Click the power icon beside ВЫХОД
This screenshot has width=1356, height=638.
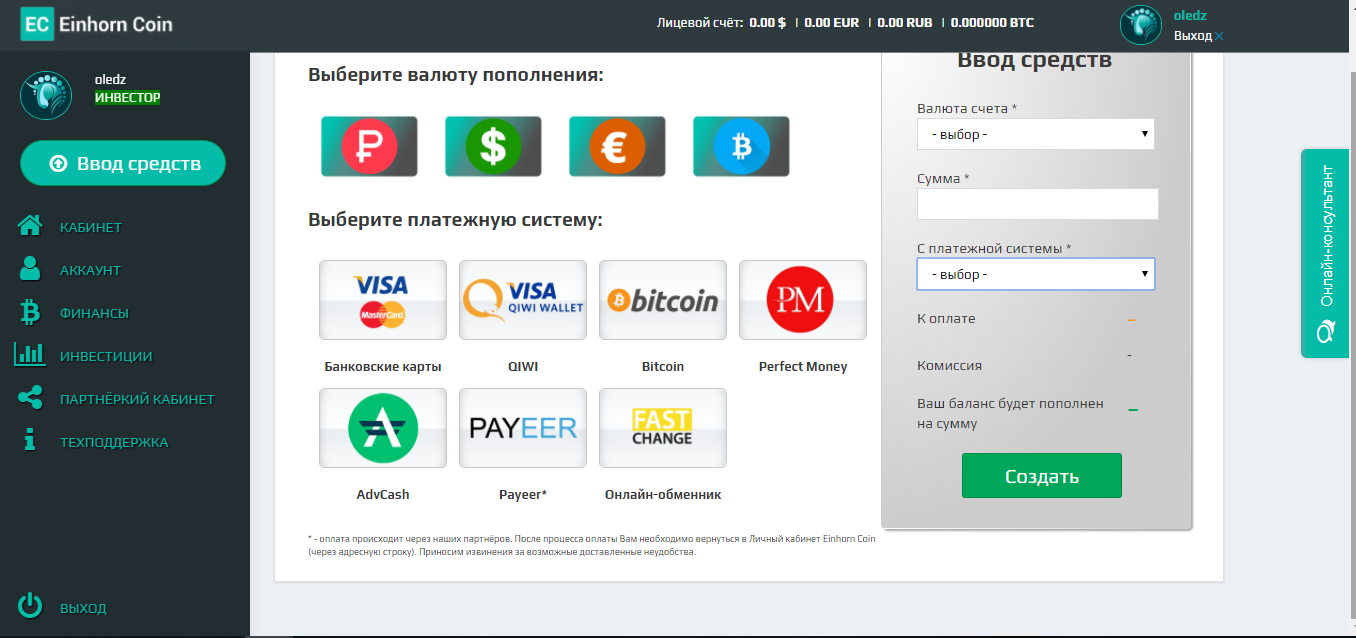click(x=31, y=606)
